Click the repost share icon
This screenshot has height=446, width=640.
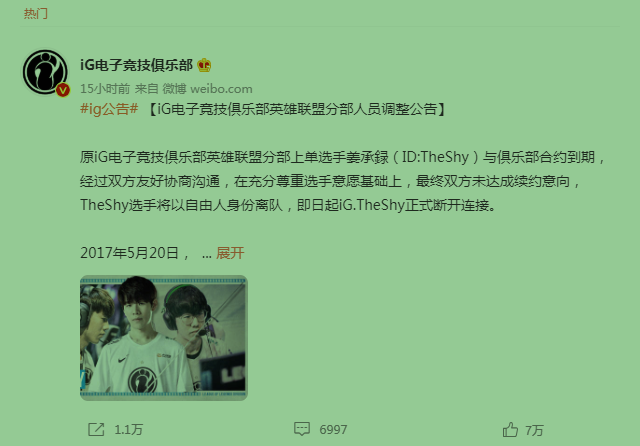(96, 429)
